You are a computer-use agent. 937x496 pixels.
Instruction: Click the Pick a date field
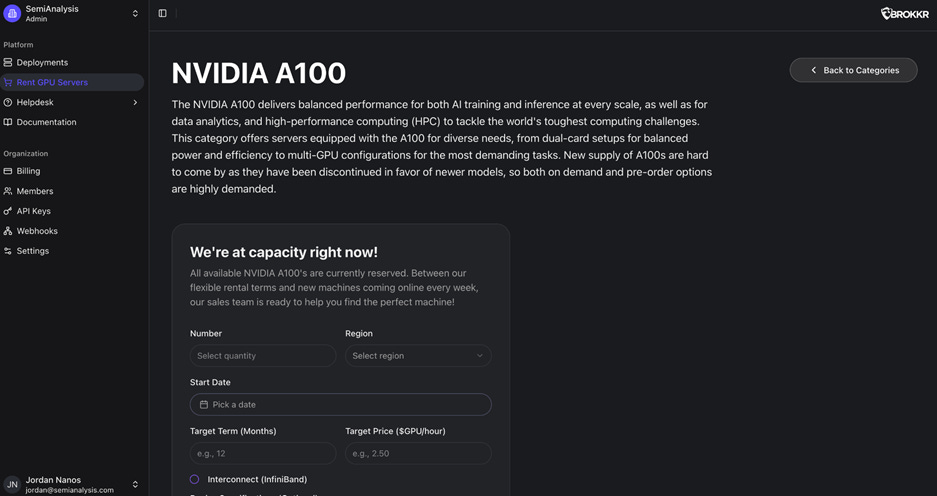[x=341, y=405]
